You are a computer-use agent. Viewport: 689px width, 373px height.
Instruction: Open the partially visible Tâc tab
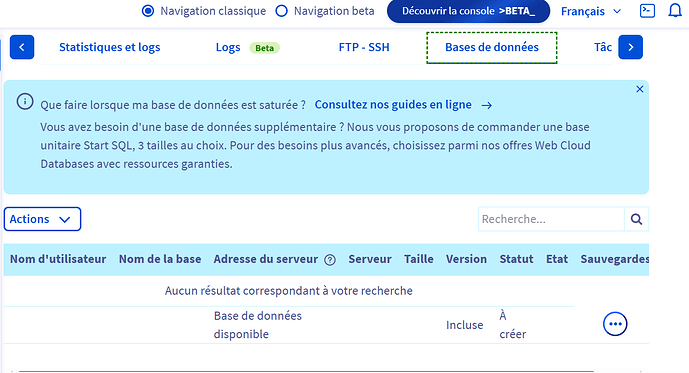603,47
